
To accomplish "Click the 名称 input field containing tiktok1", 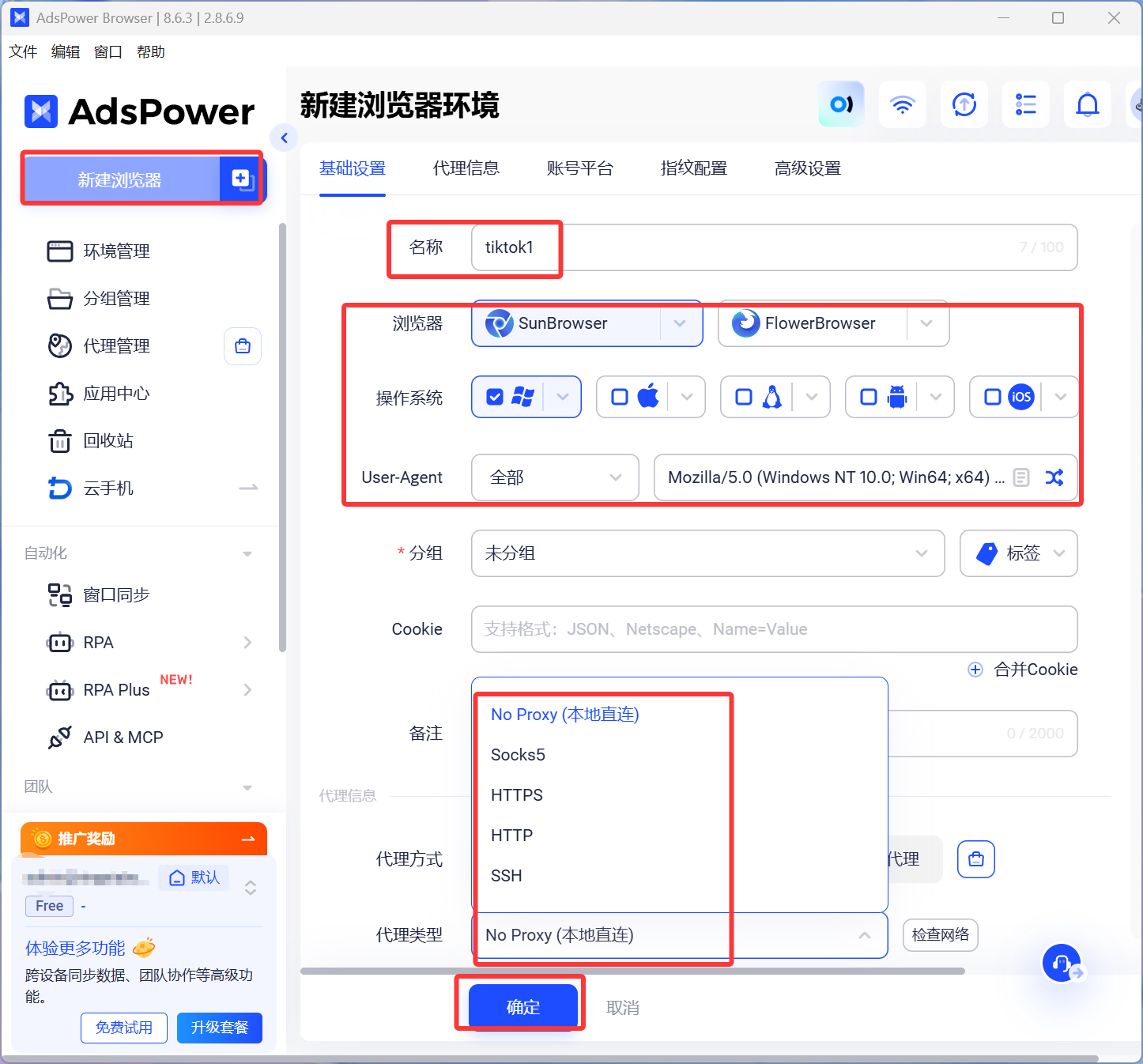I will tap(775, 247).
